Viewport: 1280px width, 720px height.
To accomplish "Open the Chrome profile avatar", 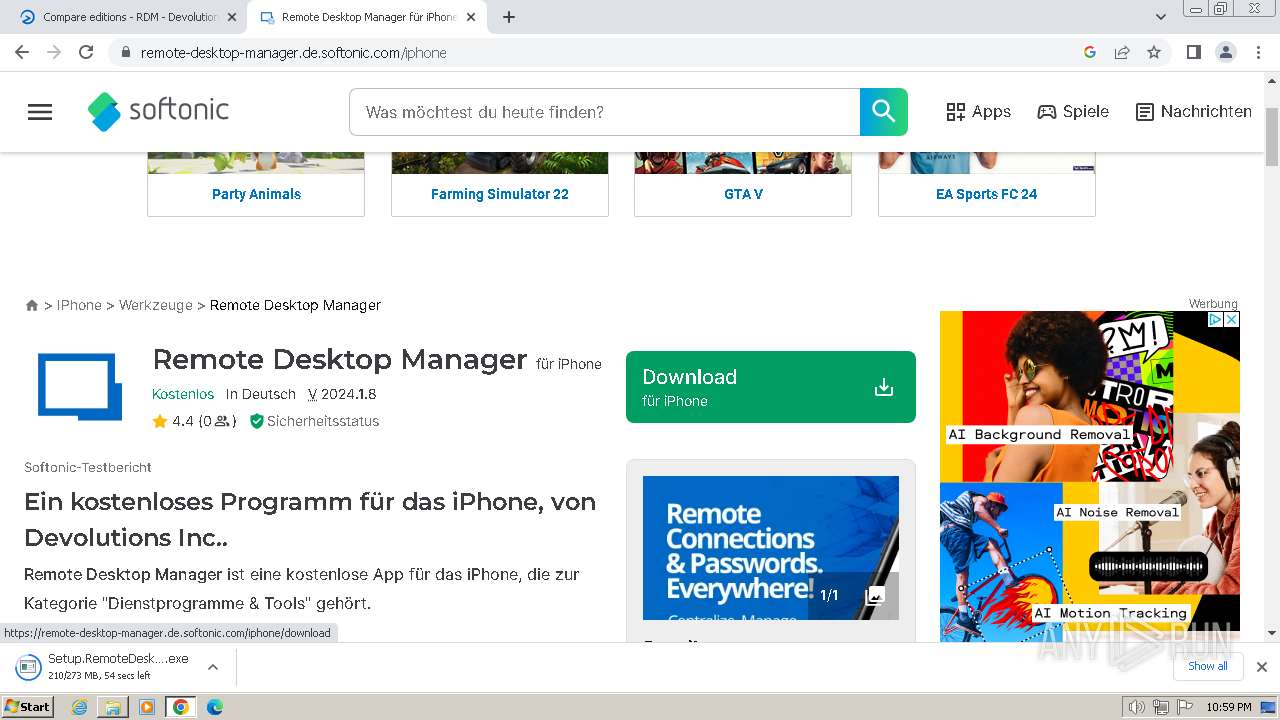I will [1225, 52].
